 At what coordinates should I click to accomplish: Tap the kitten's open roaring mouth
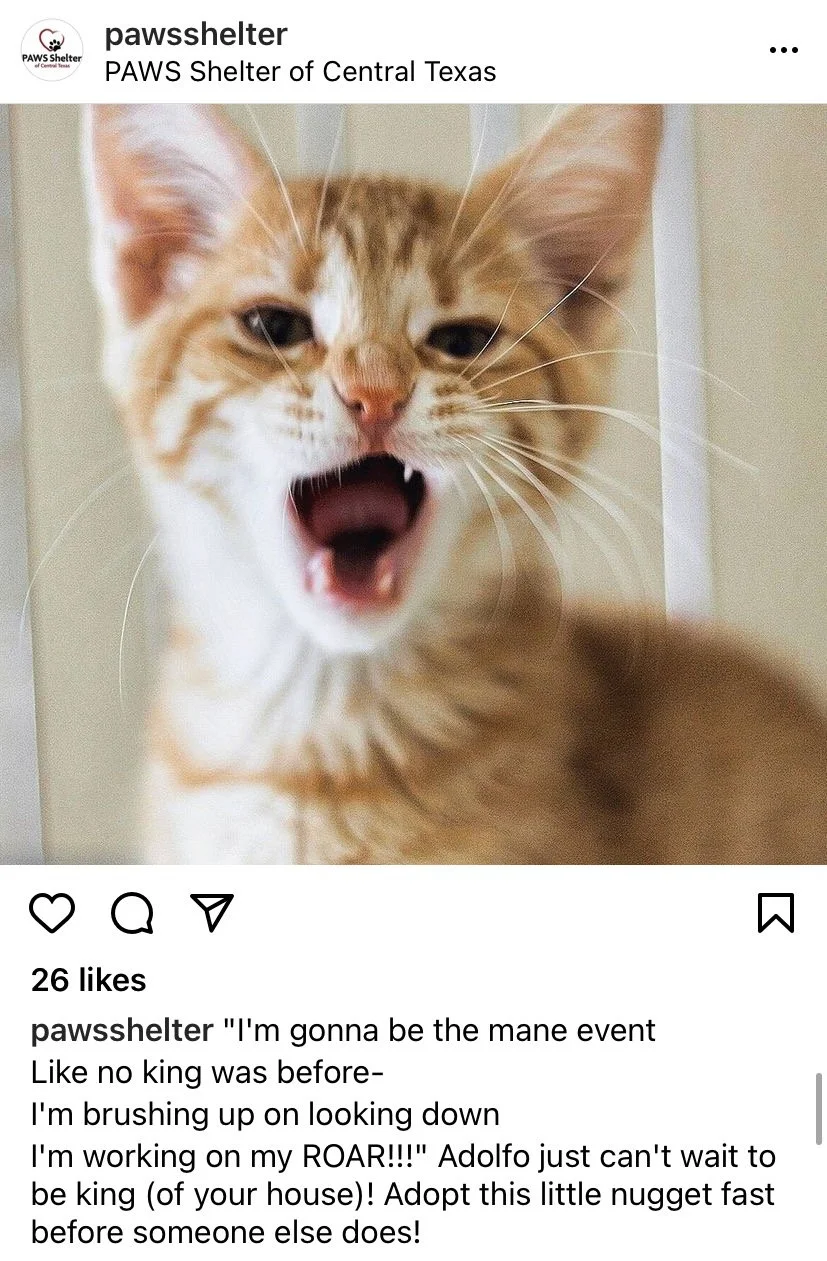click(x=358, y=525)
